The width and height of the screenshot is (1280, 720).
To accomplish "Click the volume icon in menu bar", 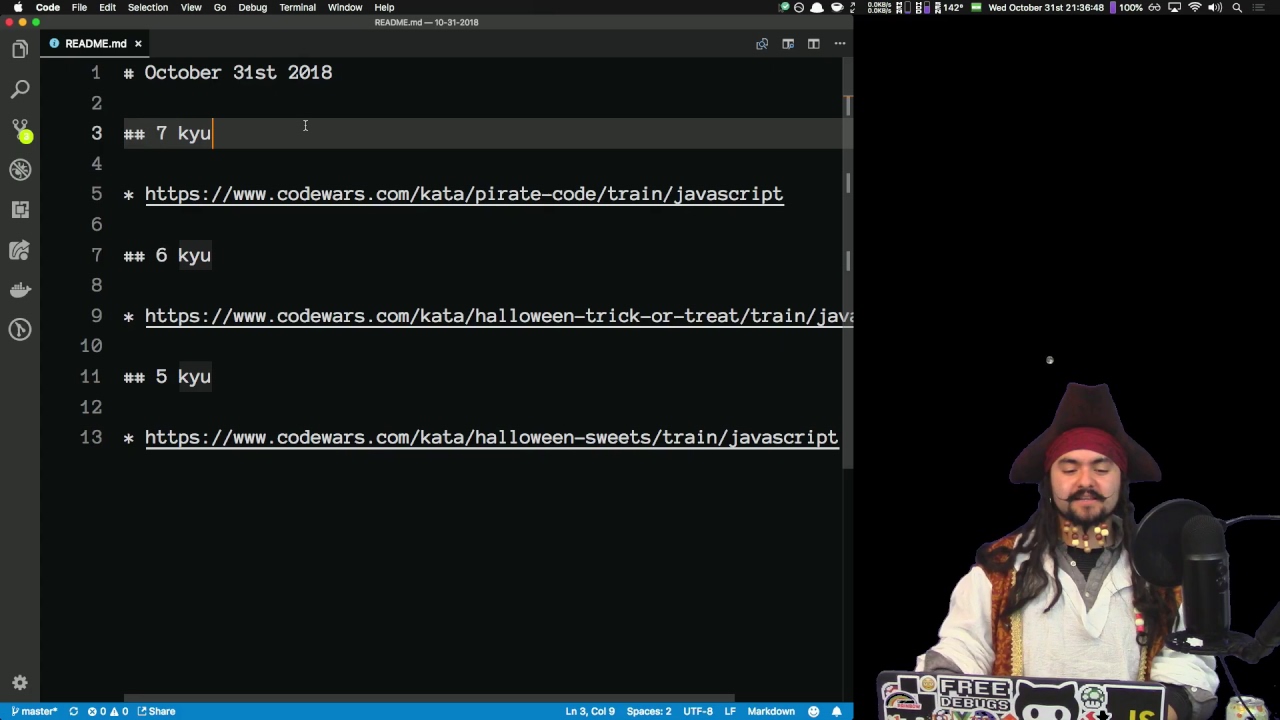I will tap(1215, 7).
